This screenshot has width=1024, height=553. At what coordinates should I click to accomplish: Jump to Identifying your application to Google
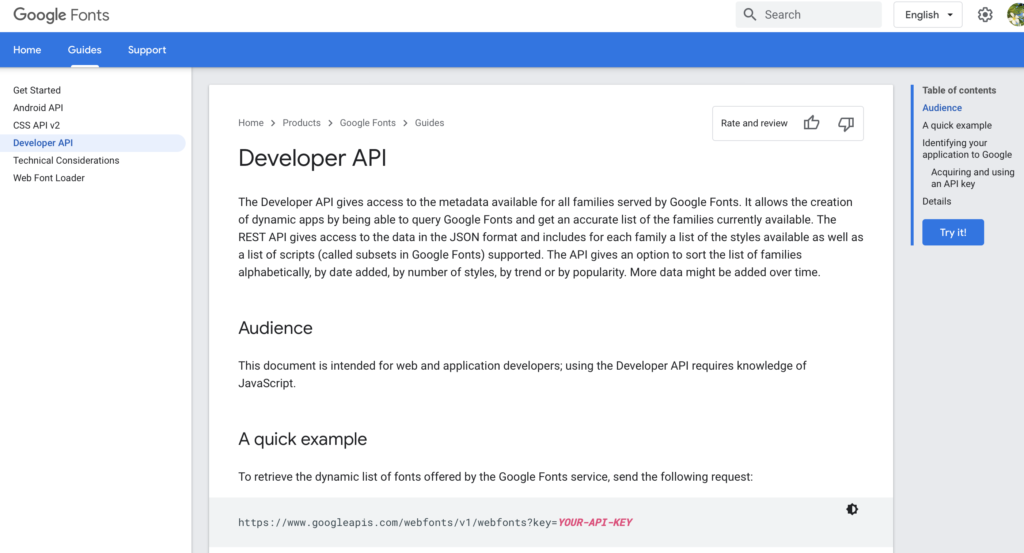[967, 149]
